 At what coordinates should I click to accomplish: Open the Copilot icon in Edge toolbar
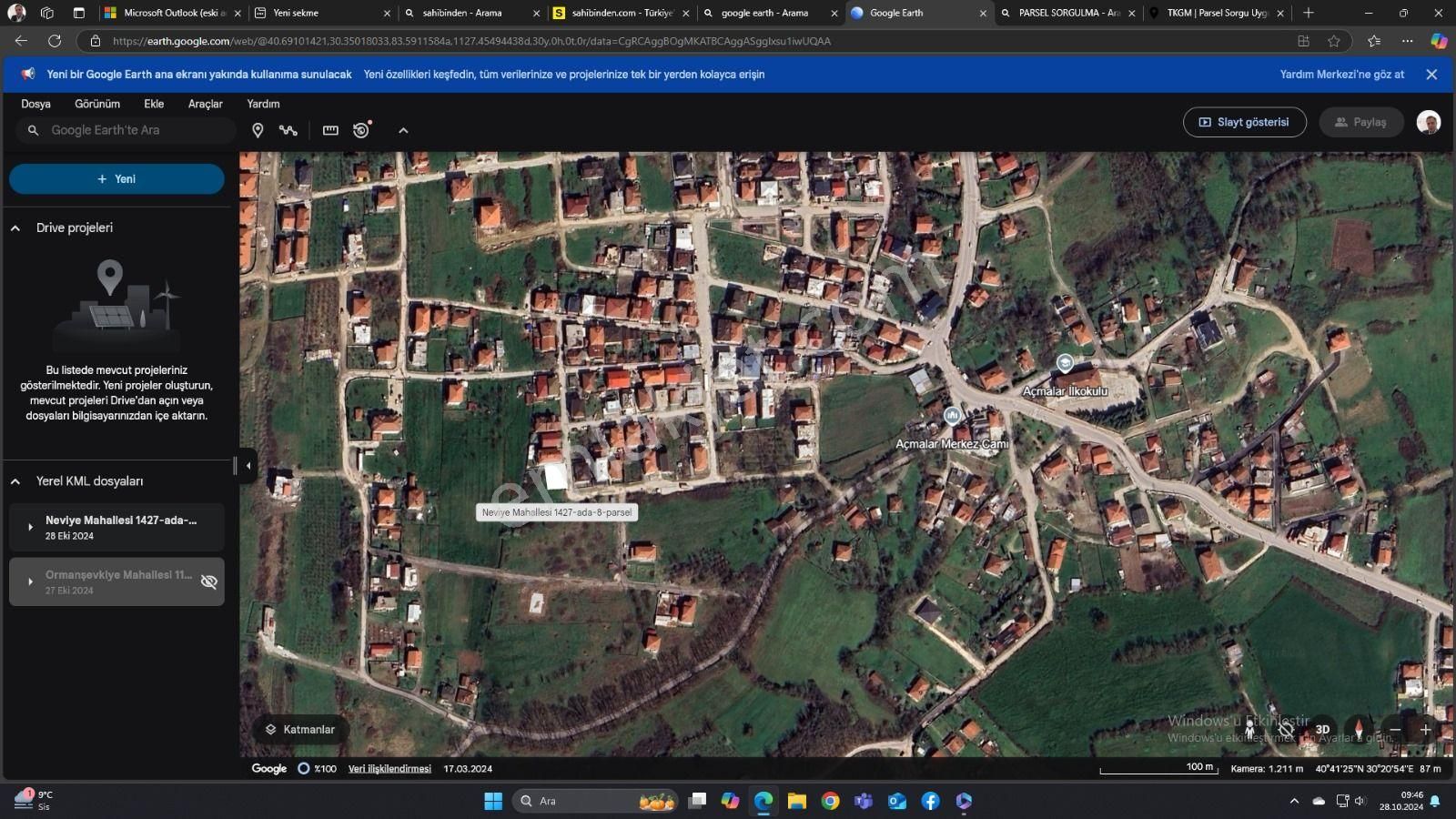tap(1439, 41)
